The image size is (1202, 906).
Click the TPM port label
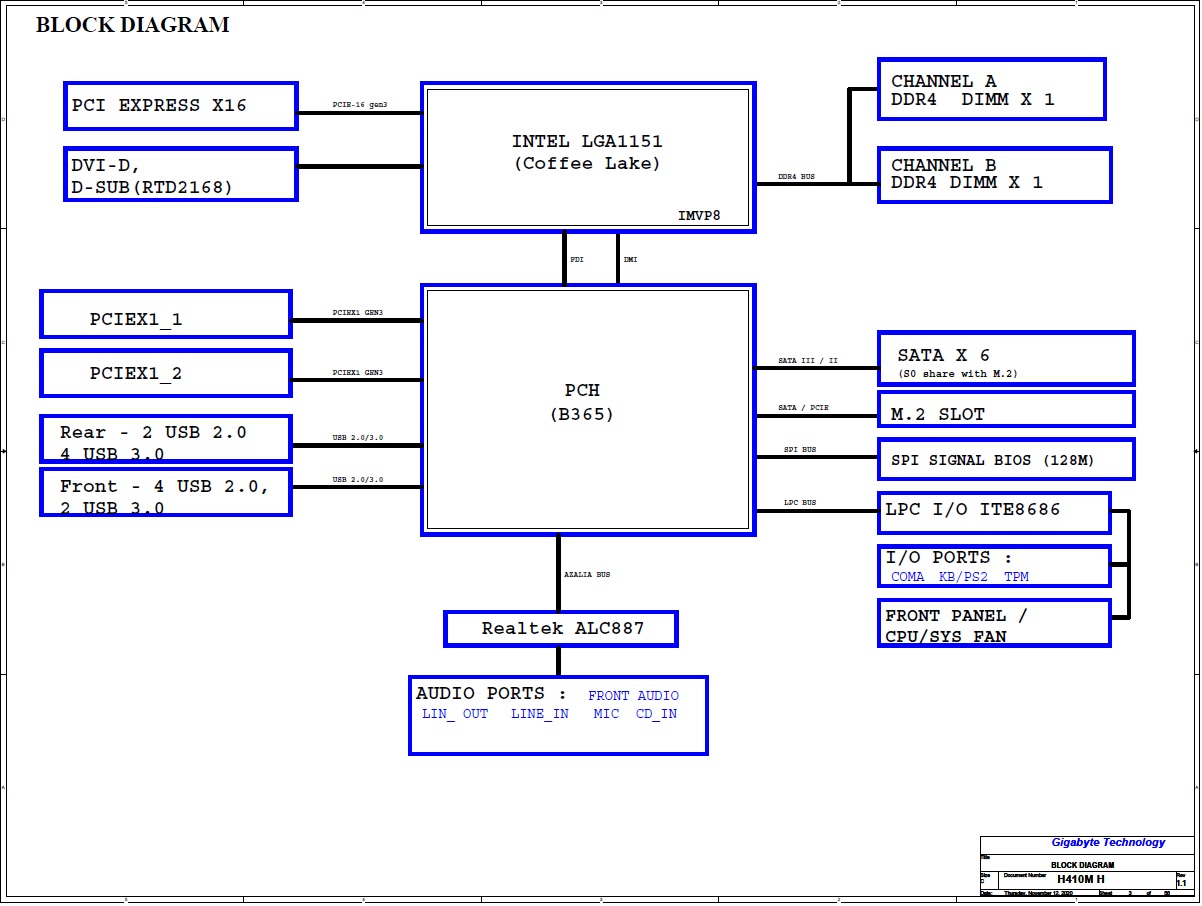pos(1016,577)
